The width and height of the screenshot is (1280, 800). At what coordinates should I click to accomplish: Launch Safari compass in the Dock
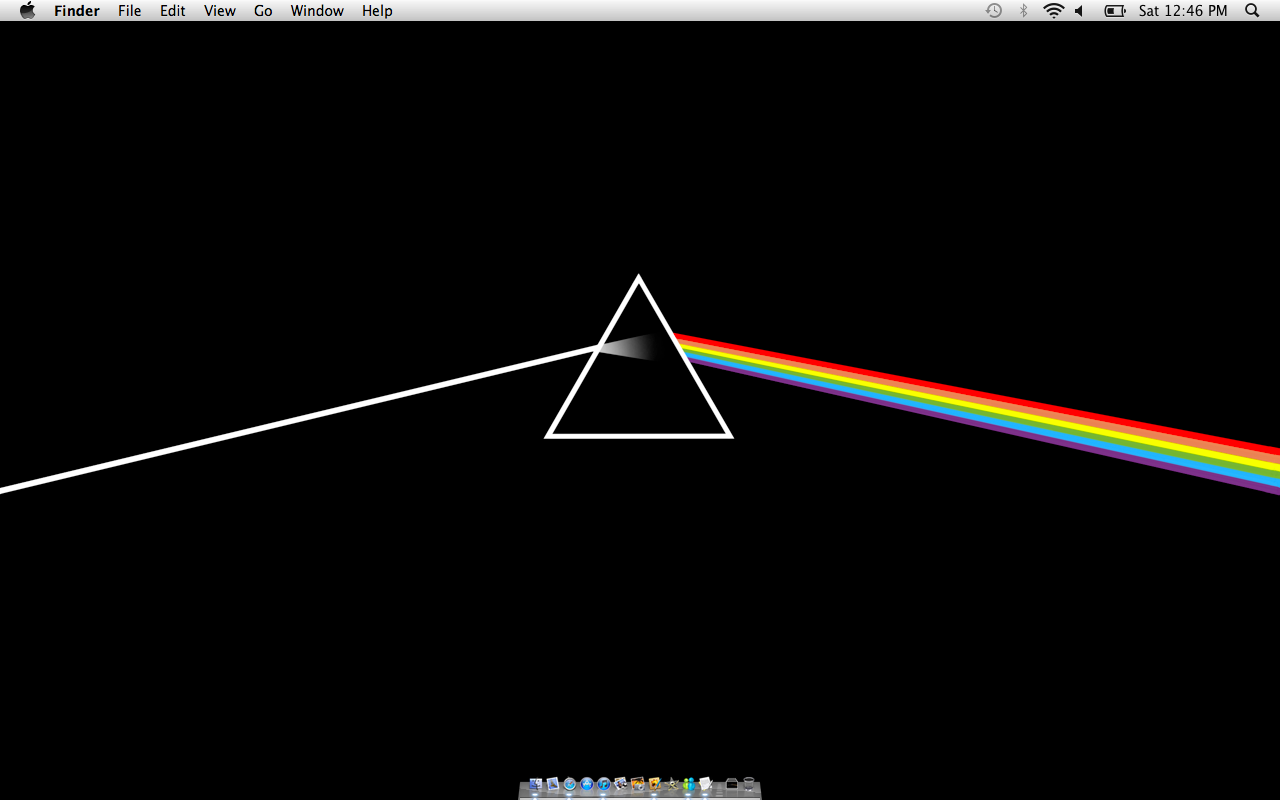tap(569, 784)
